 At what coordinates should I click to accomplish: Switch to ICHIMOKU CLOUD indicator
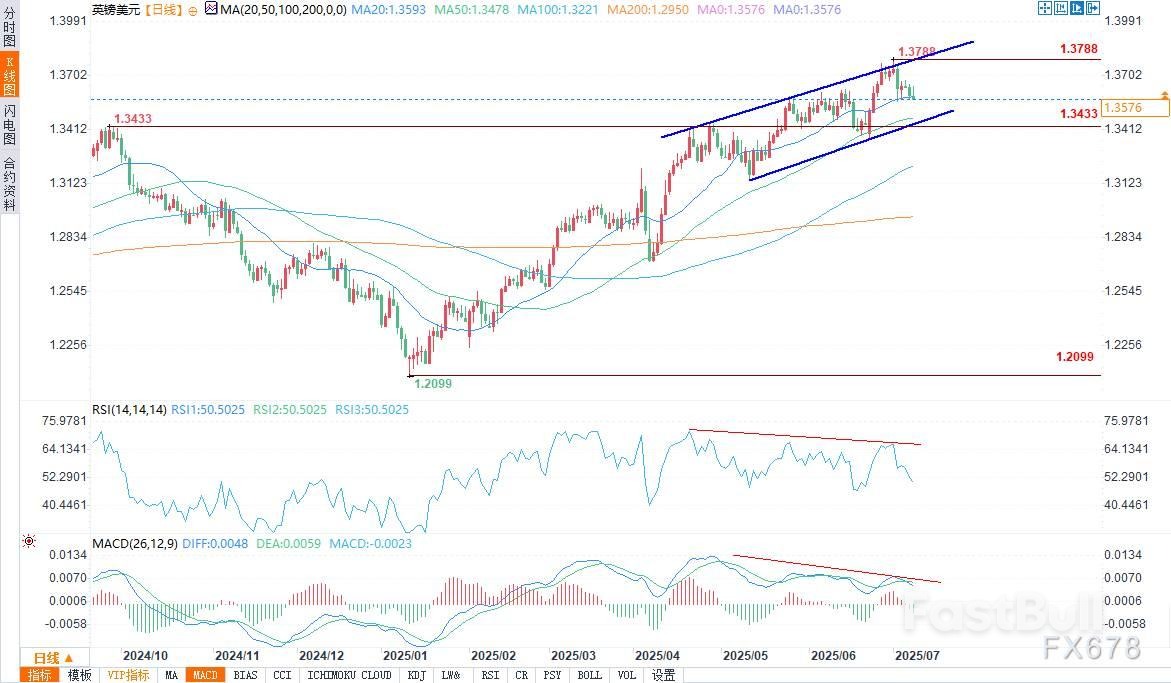coord(349,675)
